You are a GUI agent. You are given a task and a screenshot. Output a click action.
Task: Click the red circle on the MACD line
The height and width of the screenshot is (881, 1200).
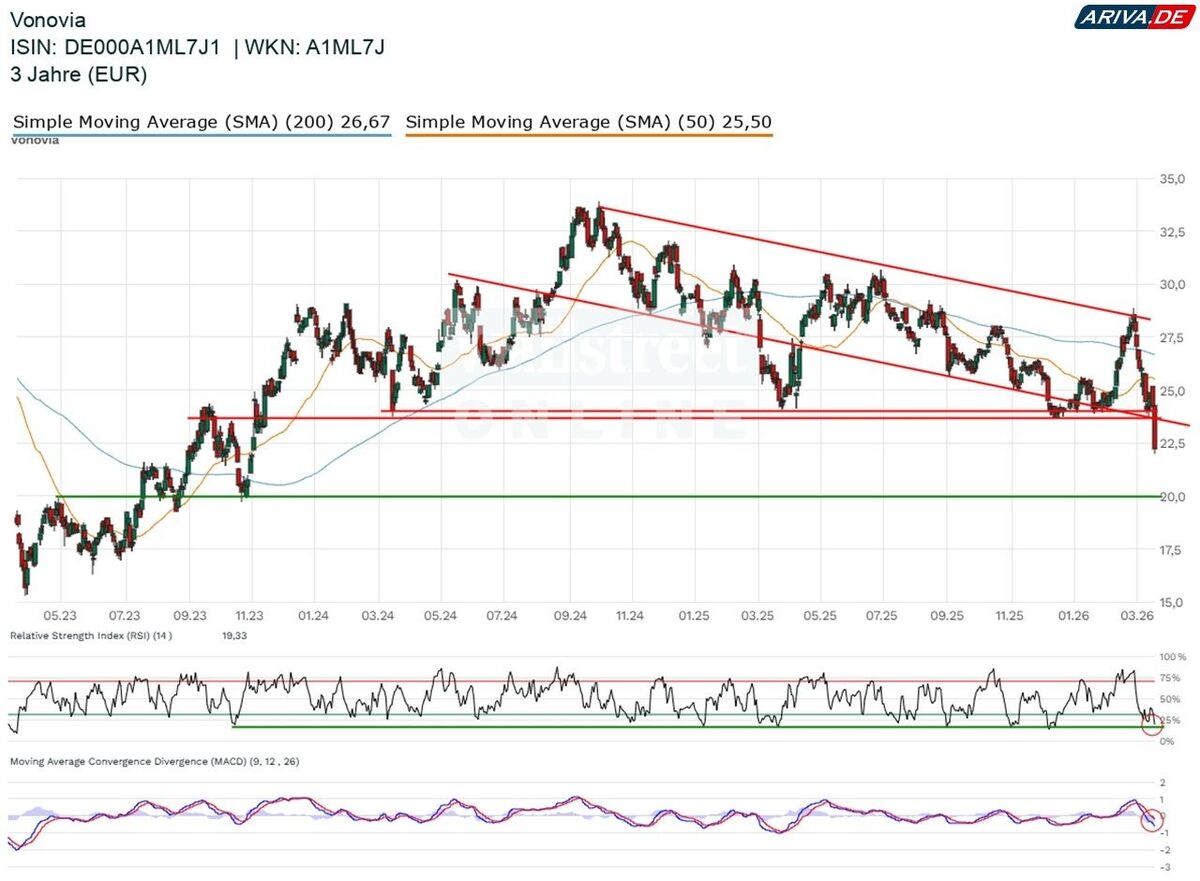(1152, 820)
